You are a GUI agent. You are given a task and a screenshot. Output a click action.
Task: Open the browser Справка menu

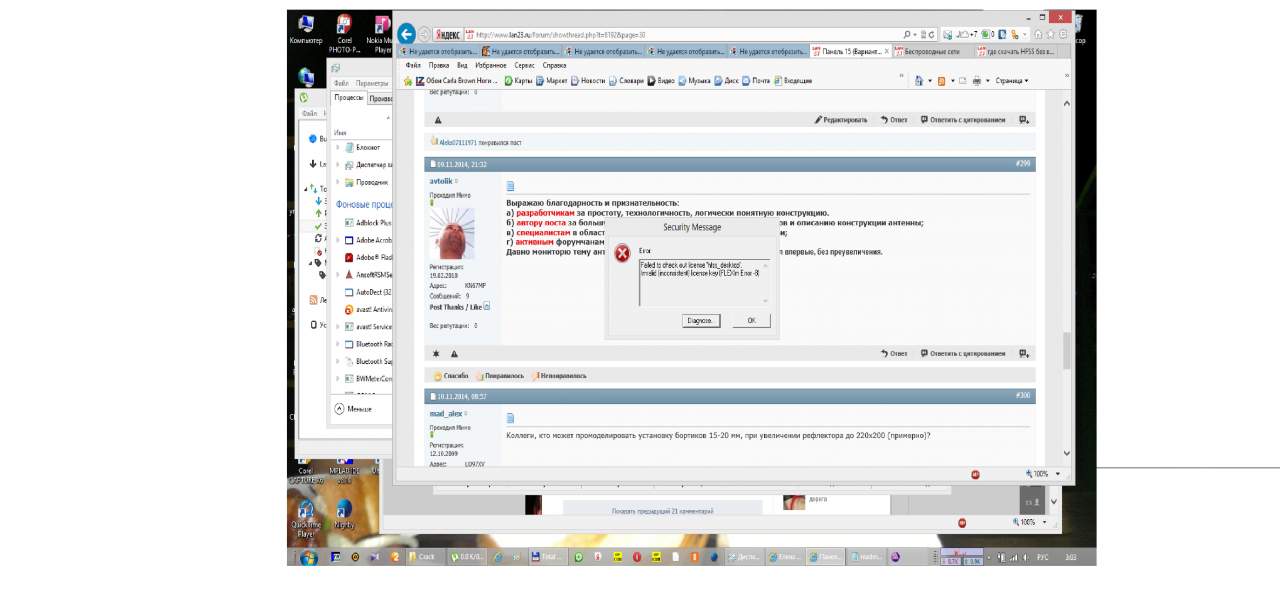554,65
